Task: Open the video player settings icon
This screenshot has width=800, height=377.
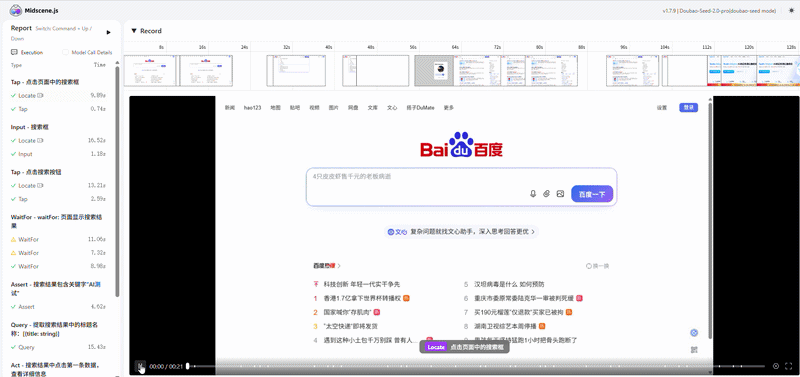Action: click(x=776, y=366)
